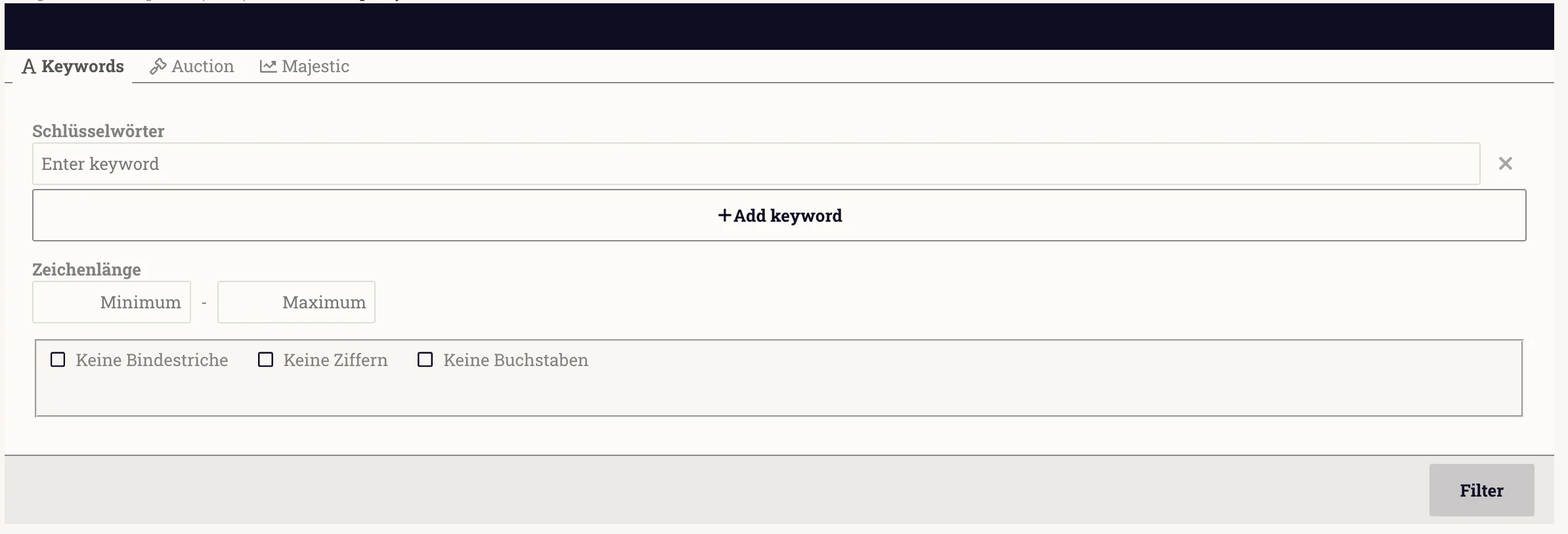Click the Add keyword button
Image resolution: width=1568 pixels, height=534 pixels.
coord(779,215)
